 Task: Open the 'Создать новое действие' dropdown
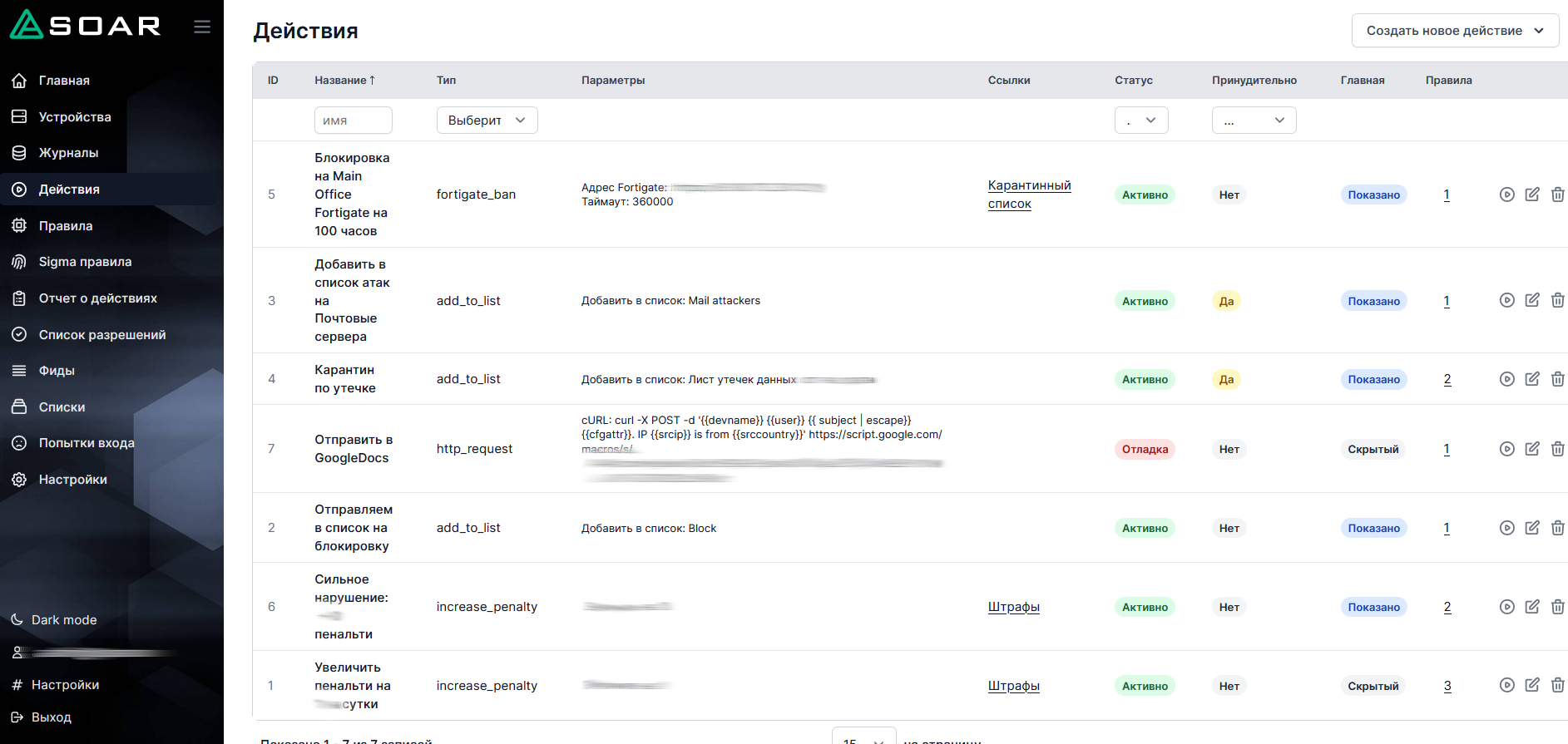pos(1454,31)
